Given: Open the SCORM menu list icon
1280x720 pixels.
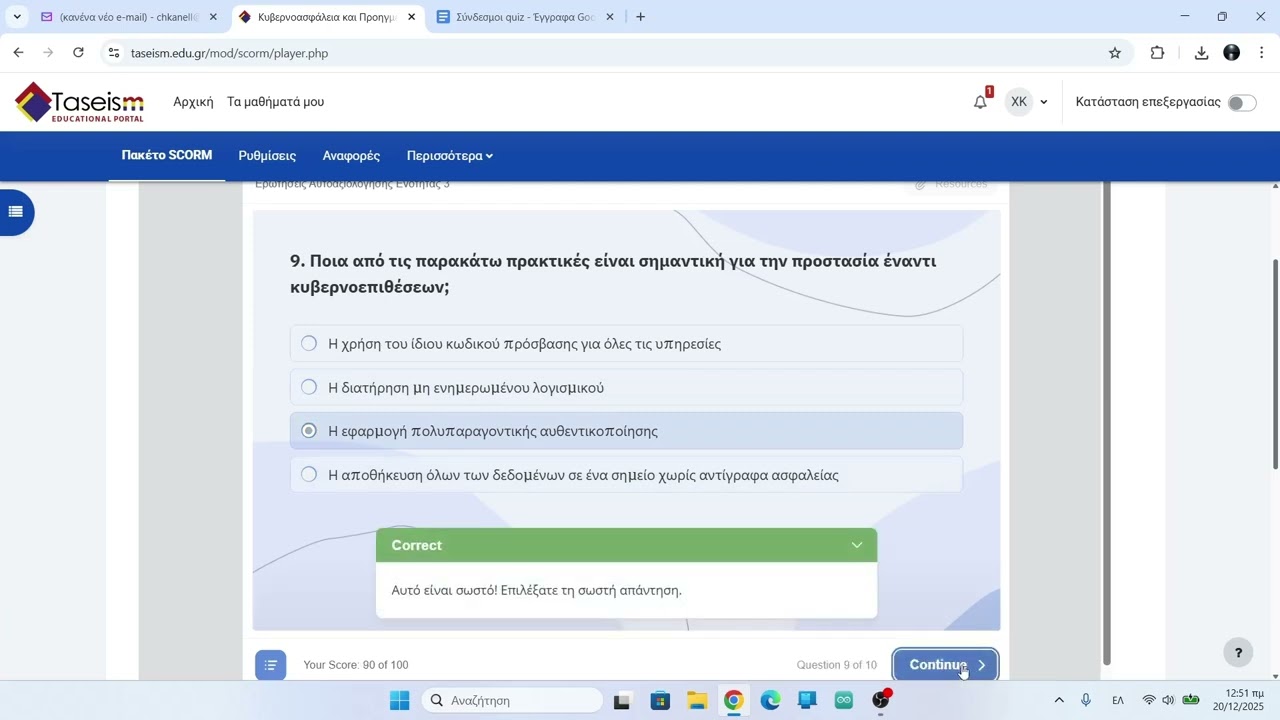Looking at the screenshot, I should [270, 665].
